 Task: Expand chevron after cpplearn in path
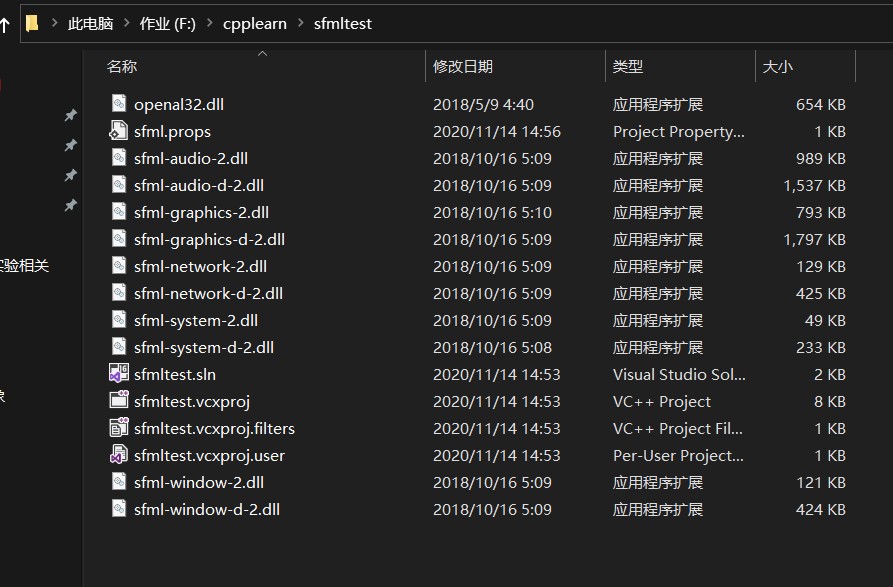[301, 23]
